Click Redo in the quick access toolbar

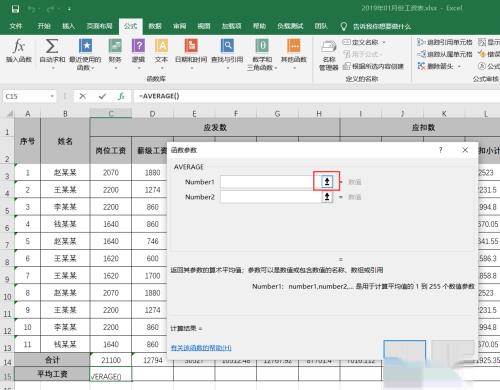pos(51,9)
